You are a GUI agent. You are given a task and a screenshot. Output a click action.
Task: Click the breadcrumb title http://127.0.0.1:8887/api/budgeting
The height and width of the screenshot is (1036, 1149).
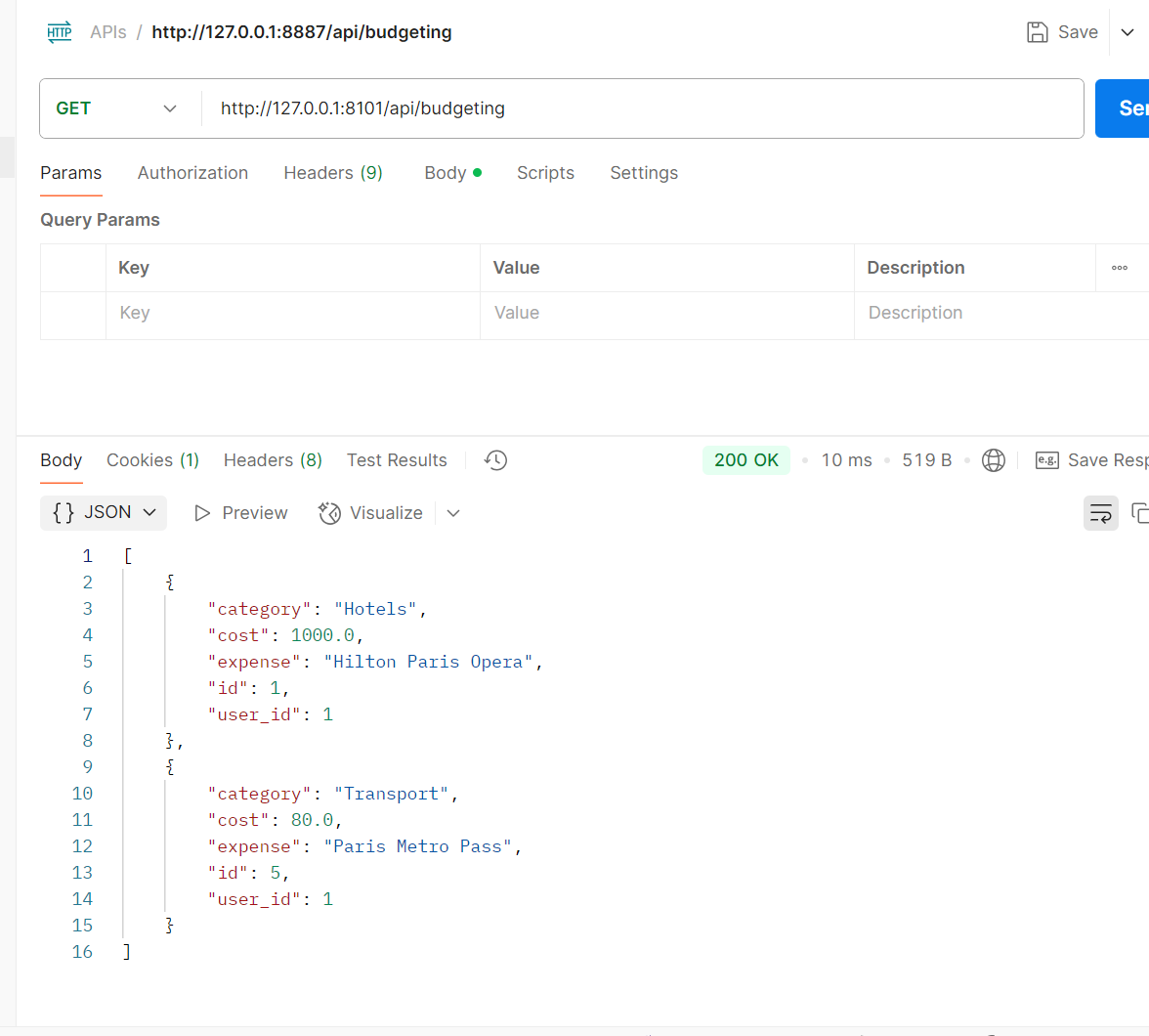click(x=301, y=32)
